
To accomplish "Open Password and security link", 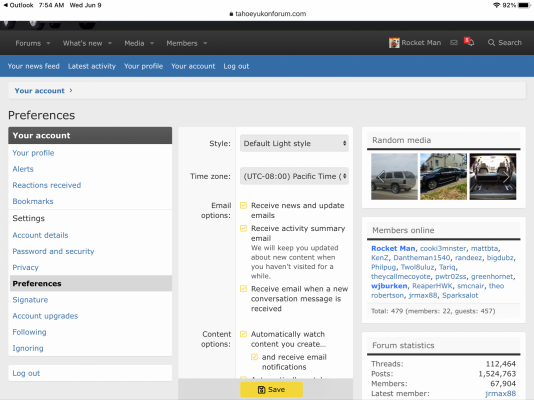I will (53, 251).
